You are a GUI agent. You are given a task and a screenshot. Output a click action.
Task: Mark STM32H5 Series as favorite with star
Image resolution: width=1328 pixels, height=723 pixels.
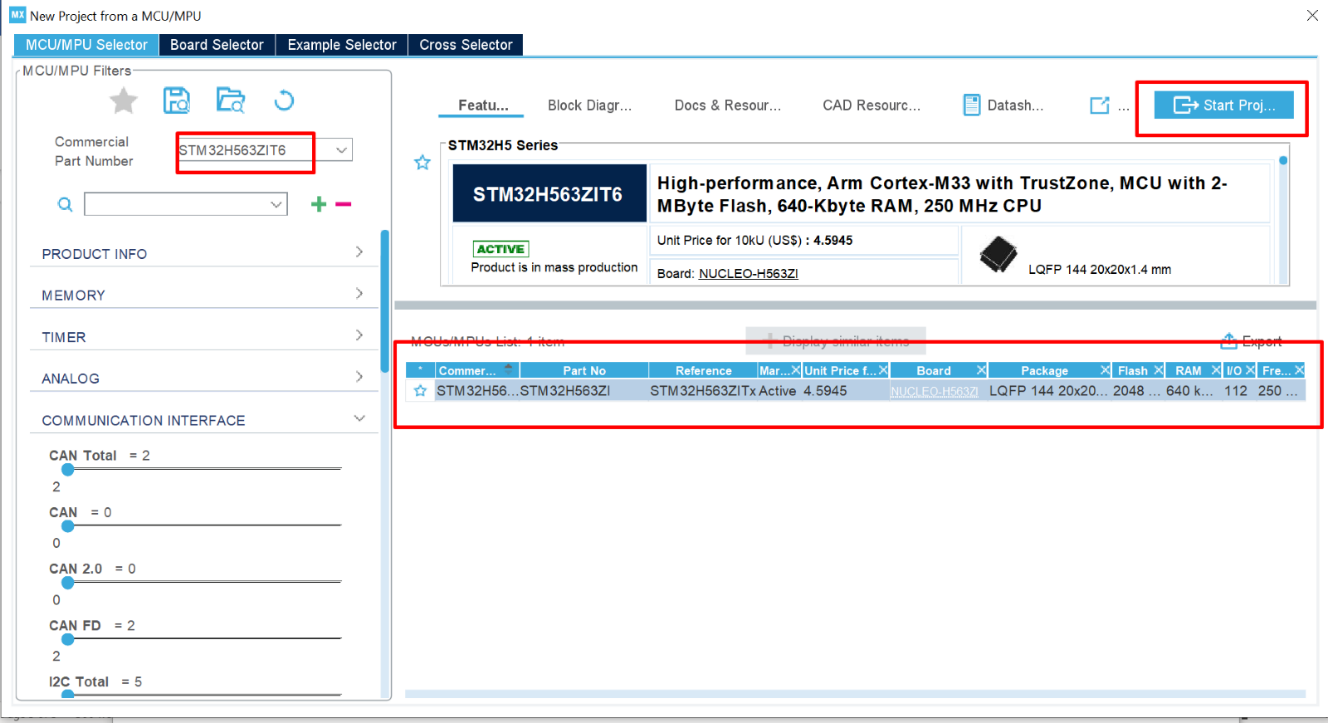[421, 162]
